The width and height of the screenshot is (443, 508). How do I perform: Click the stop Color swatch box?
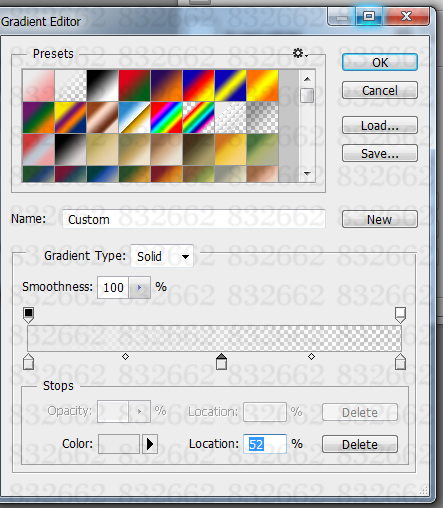pos(119,444)
